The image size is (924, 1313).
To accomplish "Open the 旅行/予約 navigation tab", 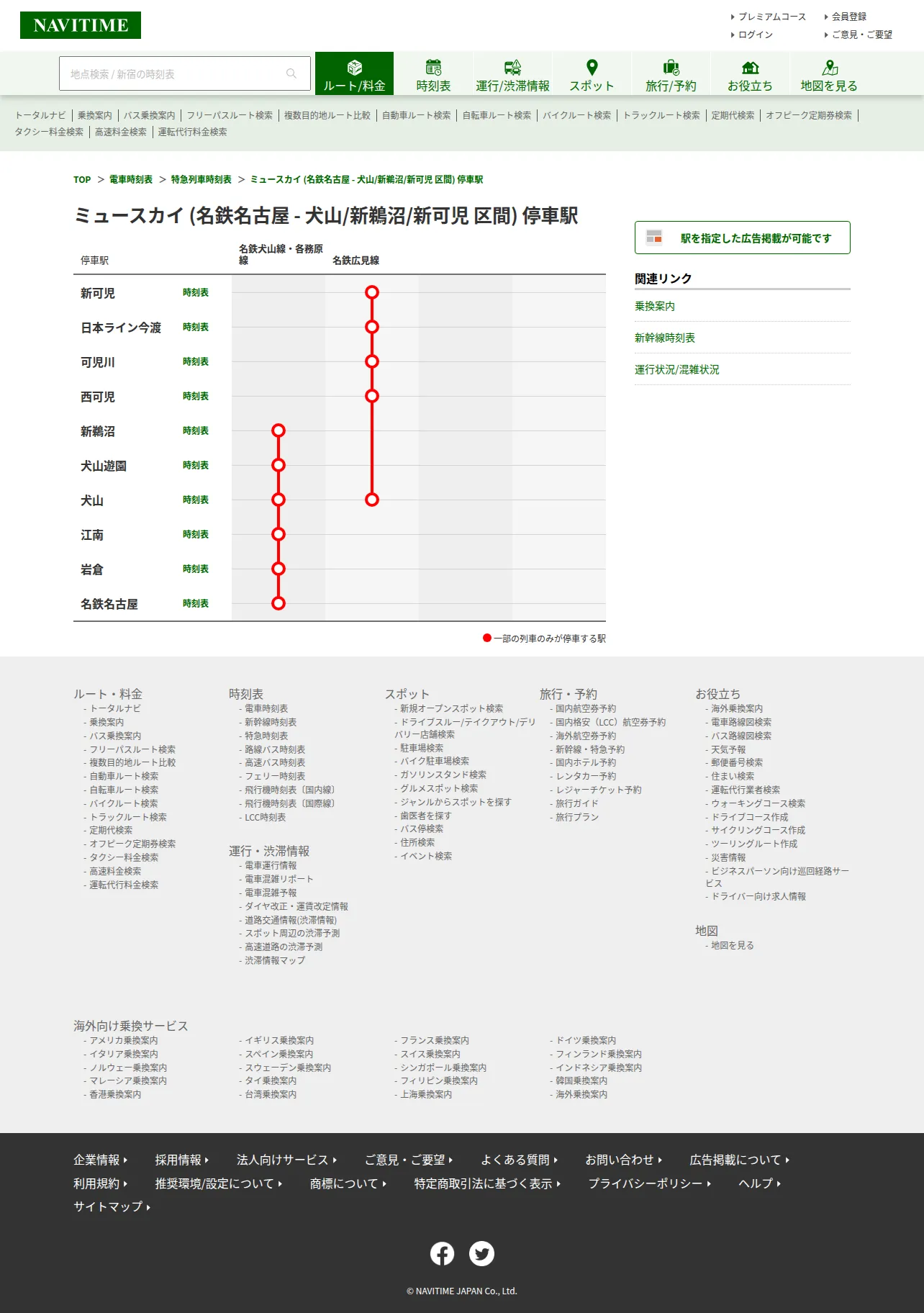I will click(x=671, y=73).
